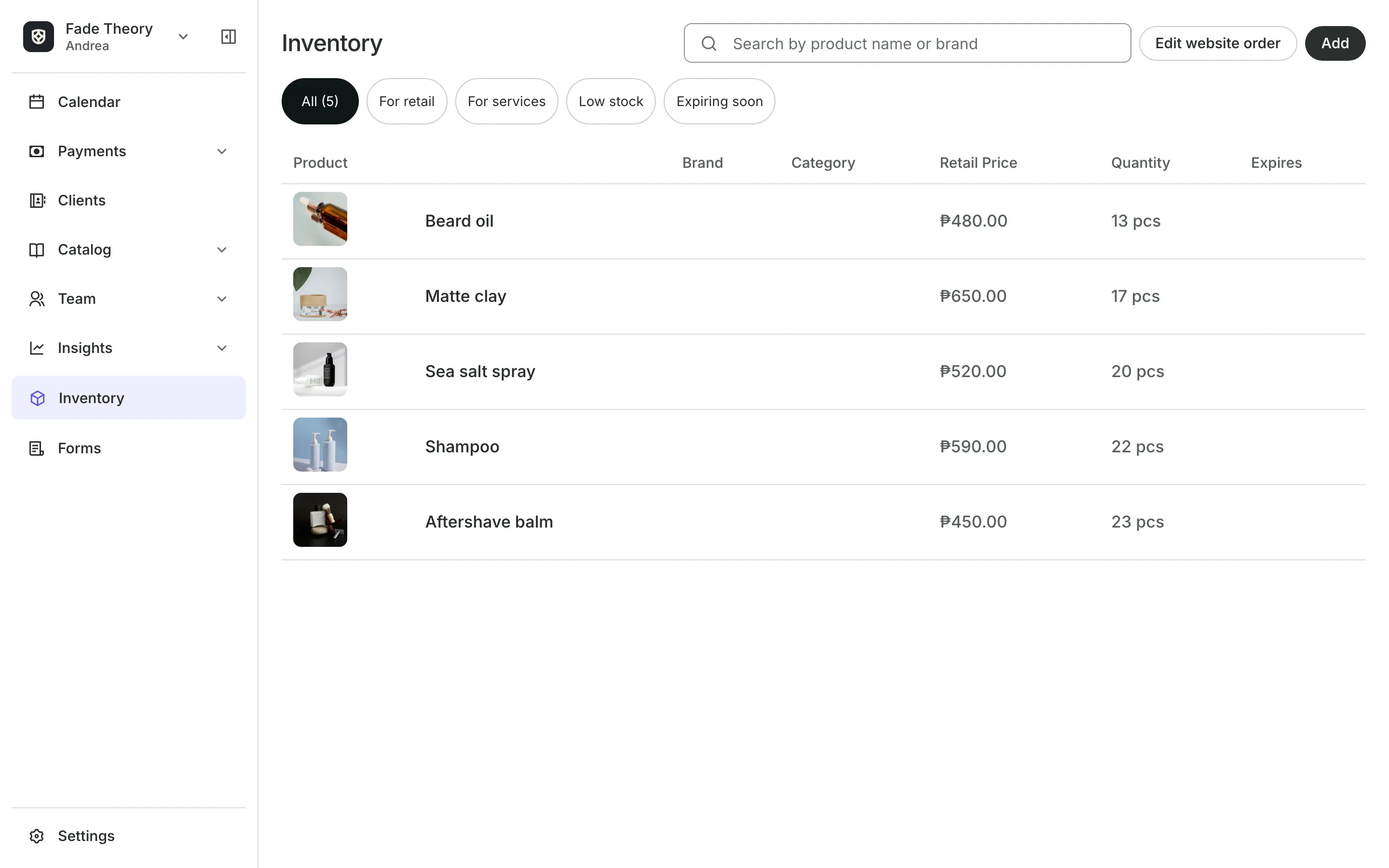
Task: Click the Quantity column header
Action: pyautogui.click(x=1141, y=163)
